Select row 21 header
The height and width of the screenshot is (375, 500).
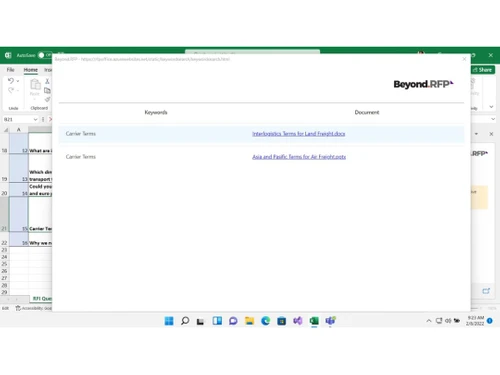pyautogui.click(x=4, y=214)
